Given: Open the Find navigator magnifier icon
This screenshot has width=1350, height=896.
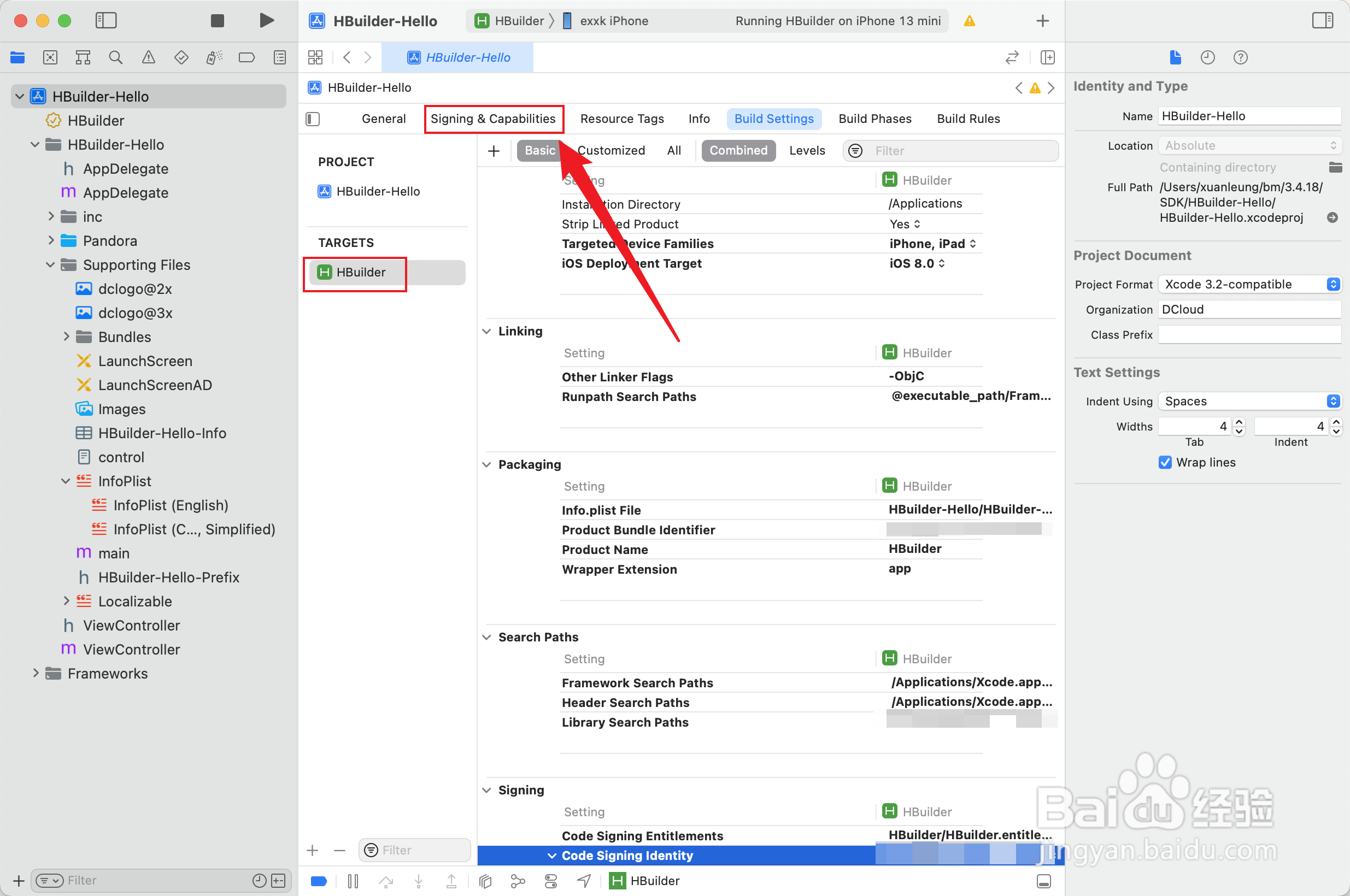Looking at the screenshot, I should (x=115, y=57).
